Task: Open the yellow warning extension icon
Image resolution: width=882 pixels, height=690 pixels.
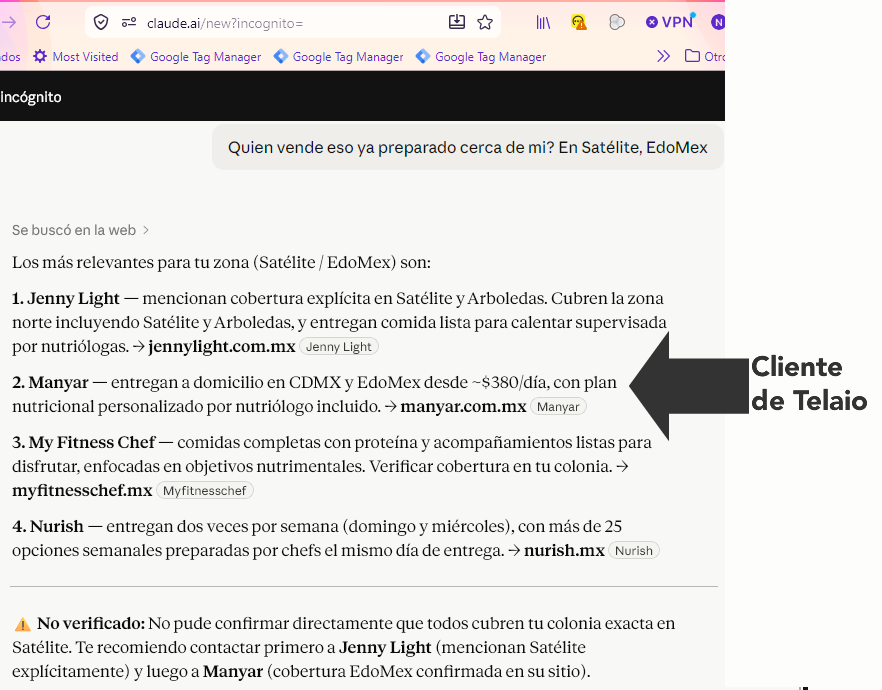Action: (578, 22)
